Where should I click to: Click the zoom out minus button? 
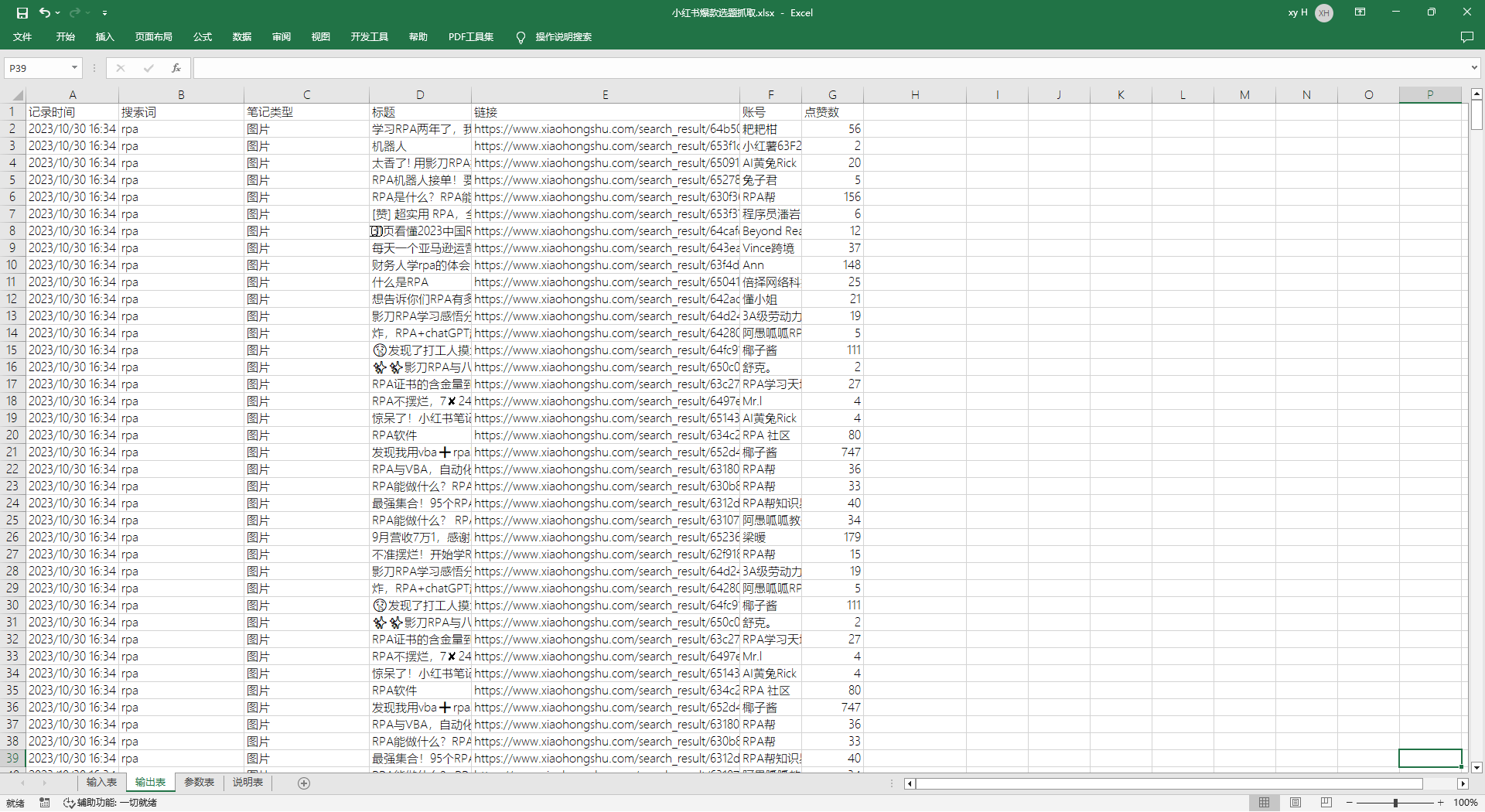[1350, 803]
